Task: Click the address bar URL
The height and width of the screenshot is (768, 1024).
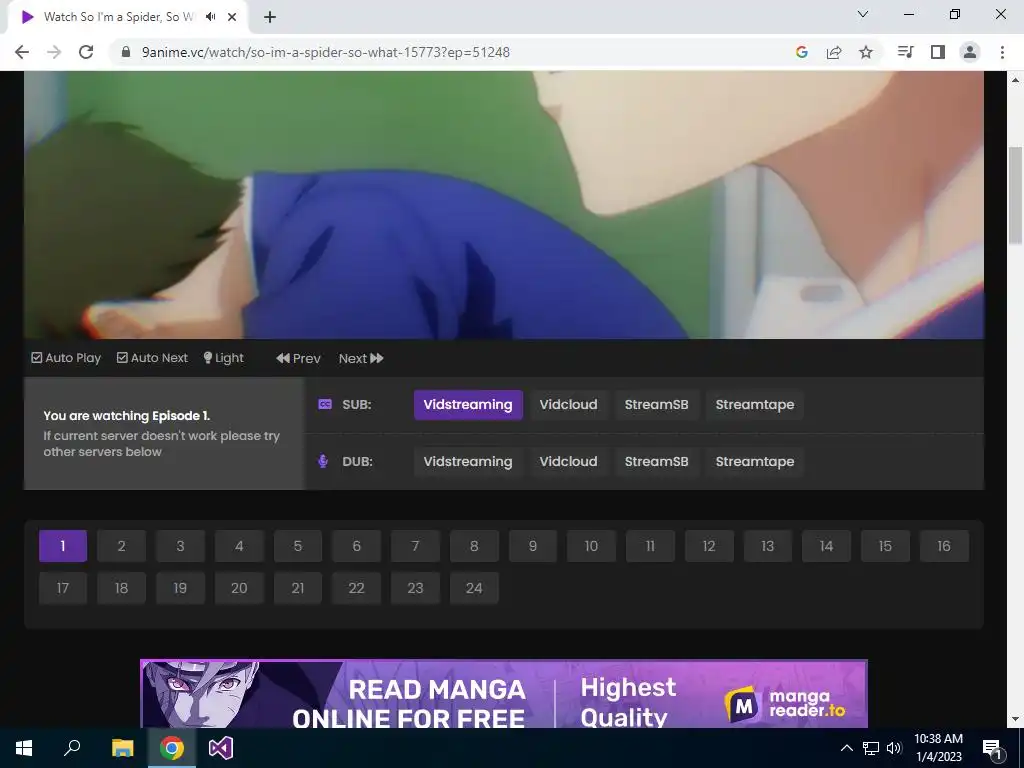Action: [x=325, y=52]
